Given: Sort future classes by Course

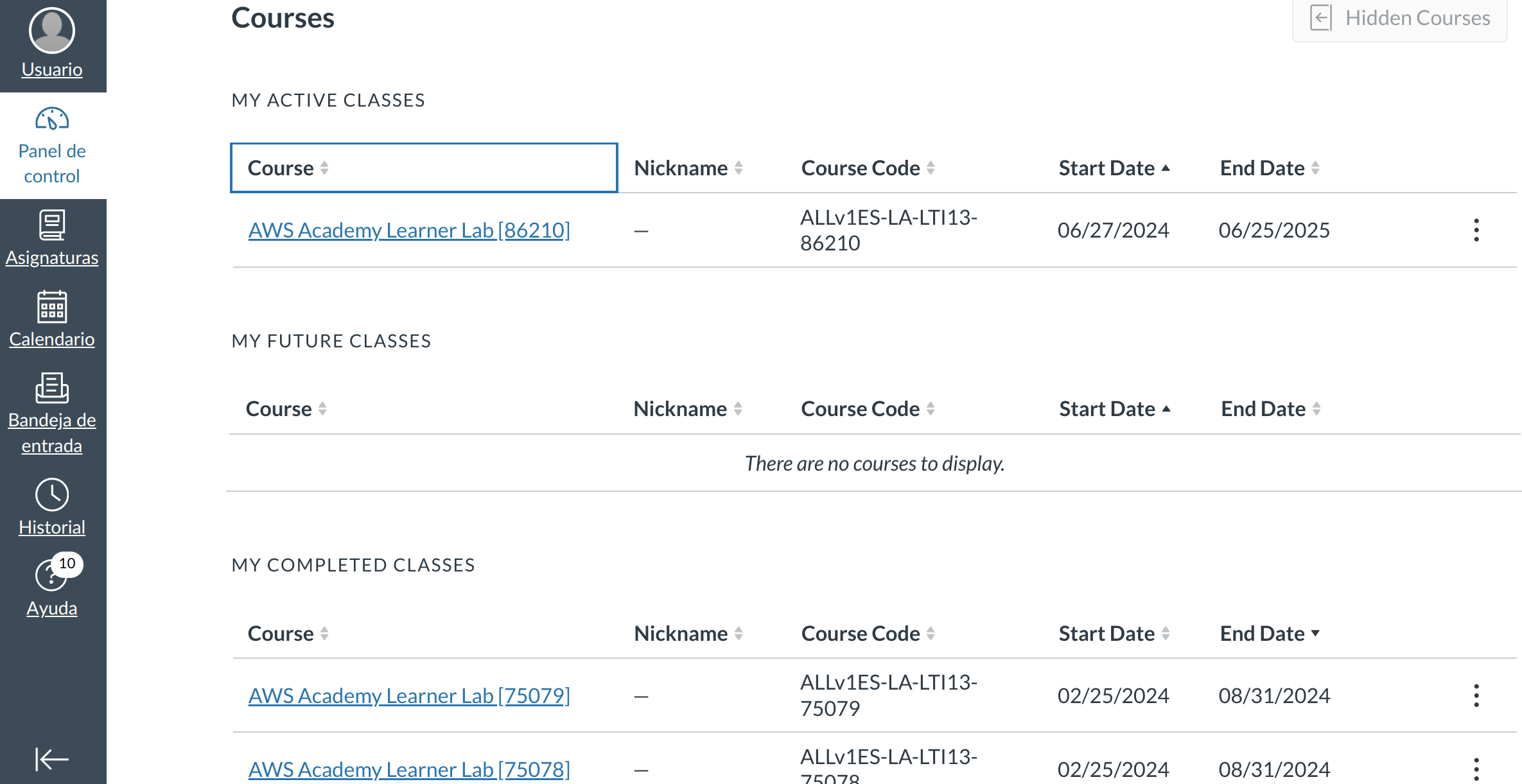Looking at the screenshot, I should pos(286,408).
